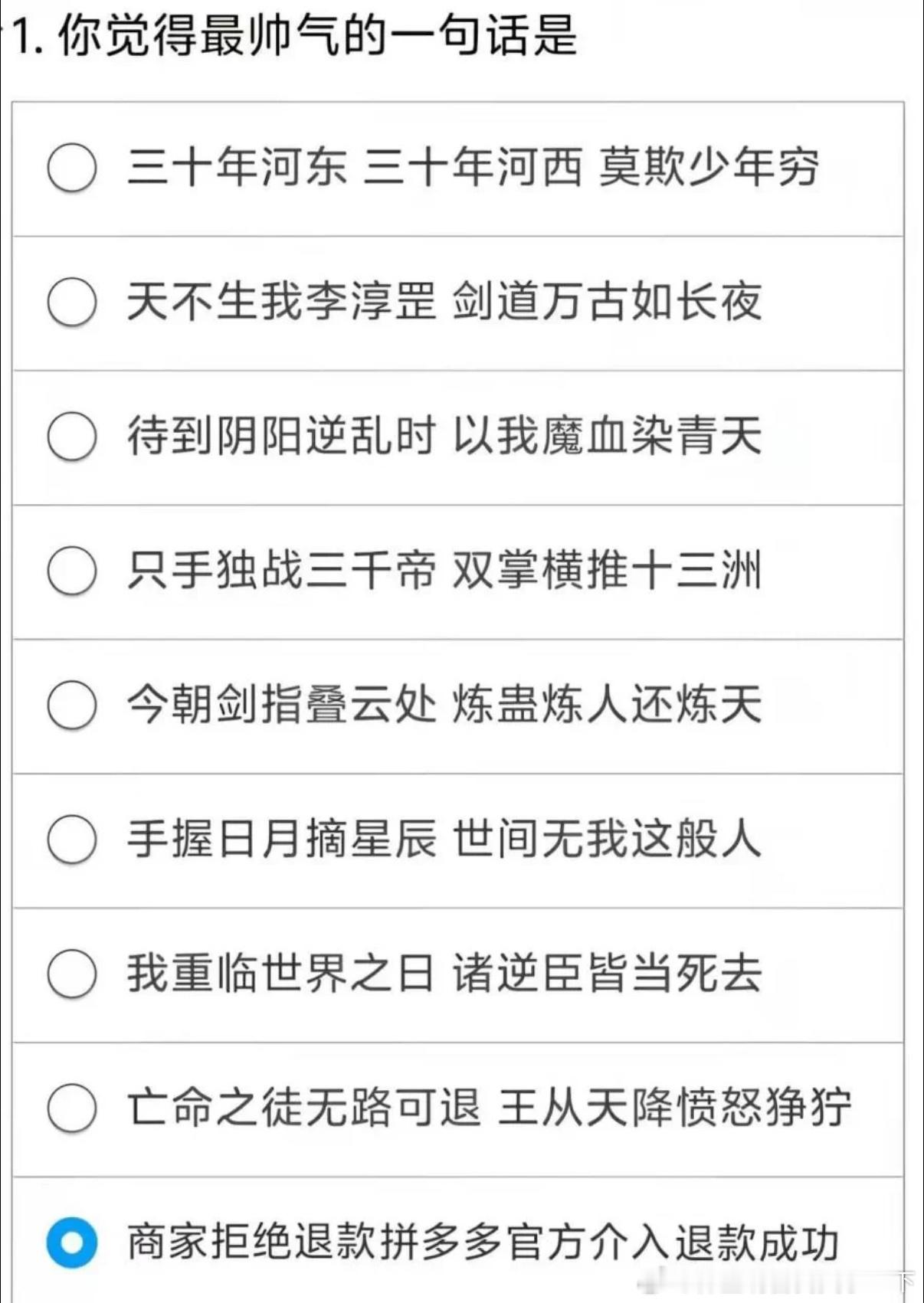Select the radio button for 三十年河东 option
The image size is (924, 1303).
(72, 167)
